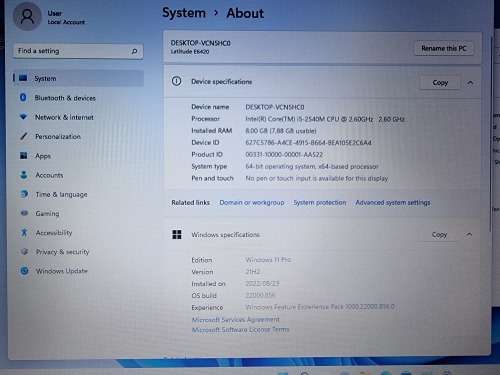Viewport: 500px width, 375px height.
Task: Click the vertical scrollbar of the About page
Action: point(492,133)
